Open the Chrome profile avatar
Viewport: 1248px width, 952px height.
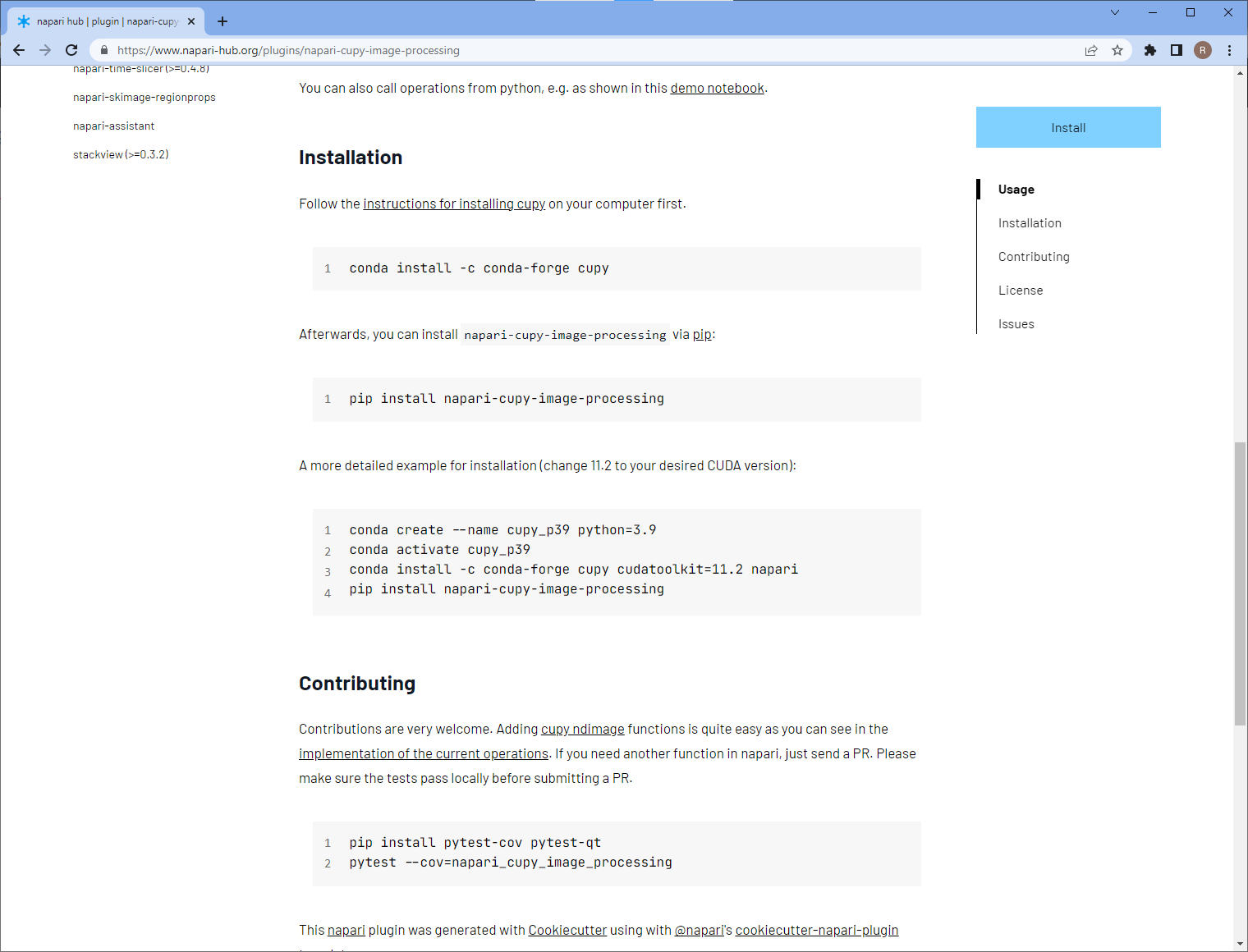[x=1203, y=50]
